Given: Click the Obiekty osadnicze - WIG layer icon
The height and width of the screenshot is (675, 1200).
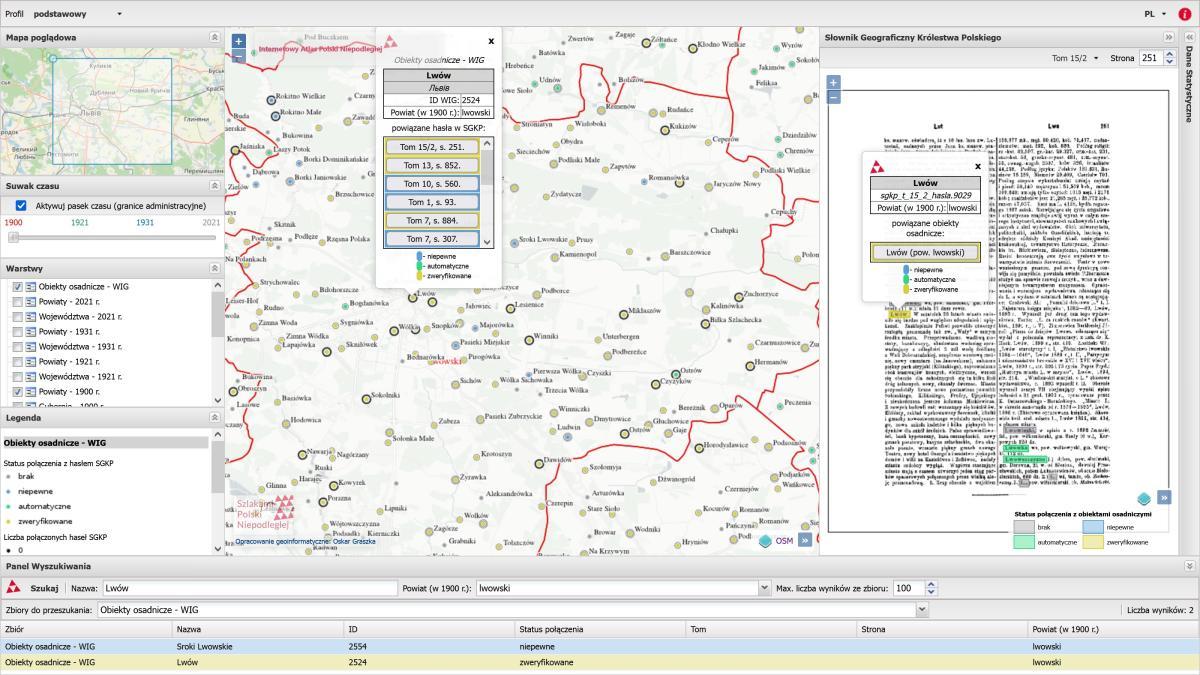Looking at the screenshot, I should pyautogui.click(x=31, y=287).
